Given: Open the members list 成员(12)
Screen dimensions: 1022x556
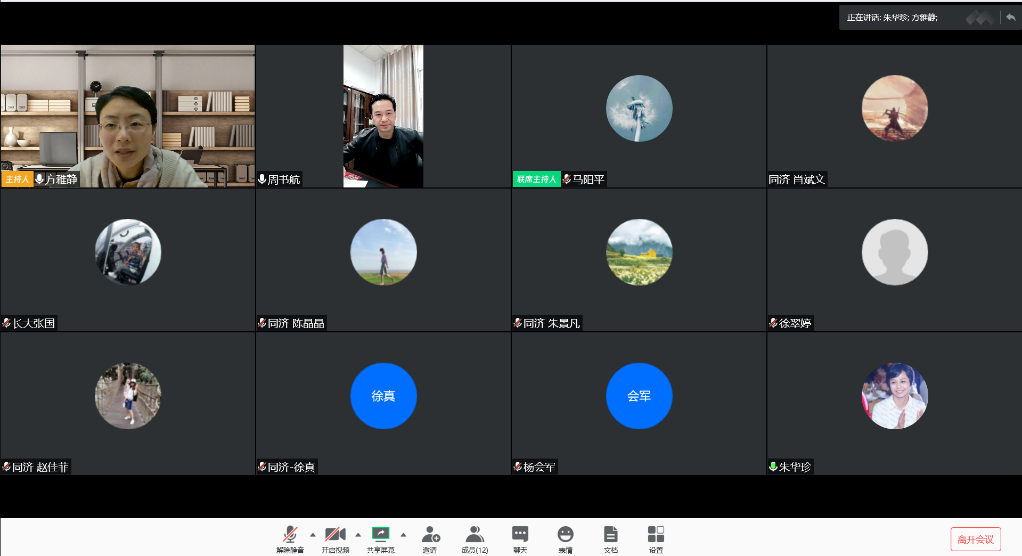Looking at the screenshot, I should [x=475, y=537].
